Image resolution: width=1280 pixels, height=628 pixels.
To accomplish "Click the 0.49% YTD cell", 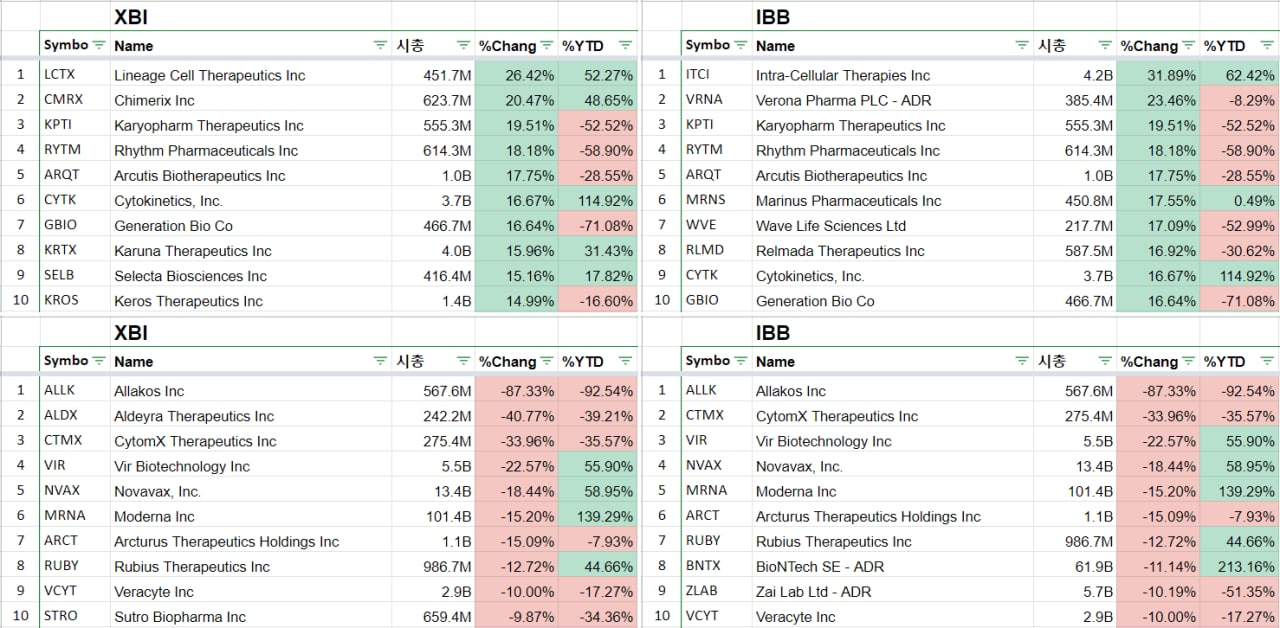I will point(1240,200).
